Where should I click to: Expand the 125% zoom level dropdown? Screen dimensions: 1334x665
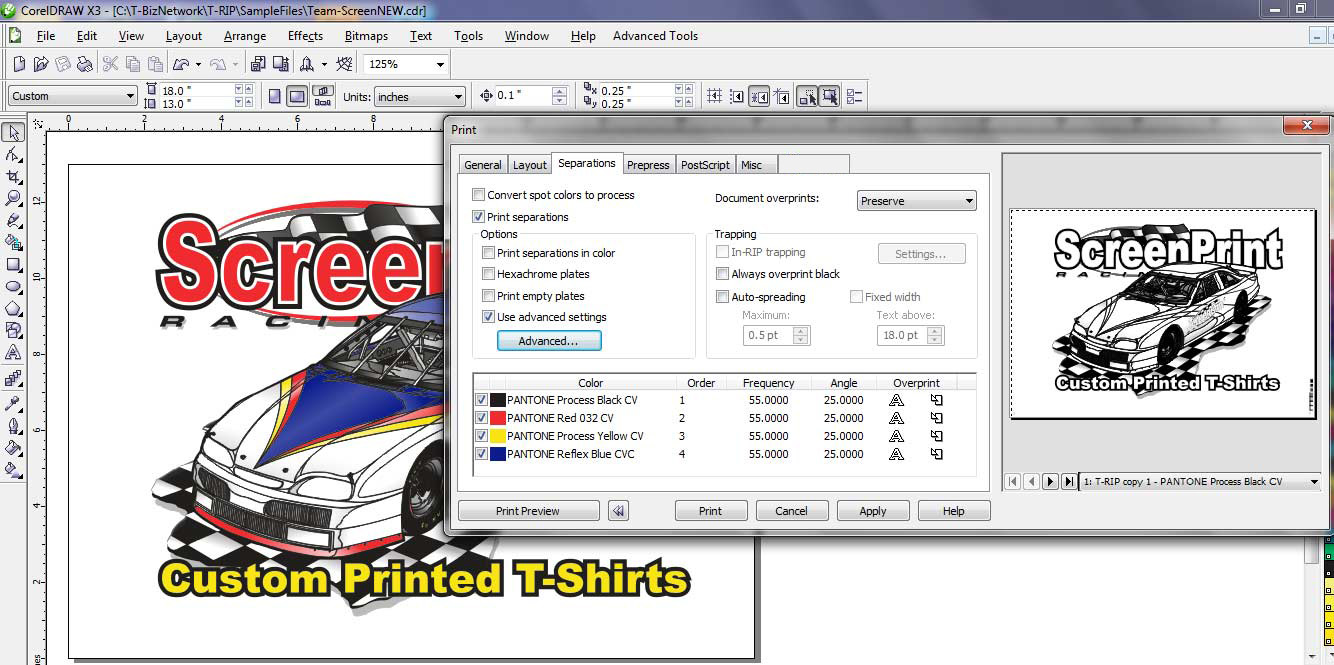[x=439, y=64]
